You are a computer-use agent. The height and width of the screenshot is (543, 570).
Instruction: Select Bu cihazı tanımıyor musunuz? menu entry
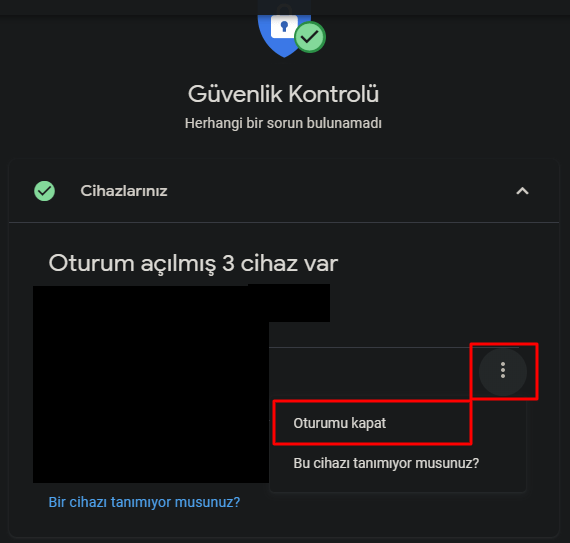[386, 463]
